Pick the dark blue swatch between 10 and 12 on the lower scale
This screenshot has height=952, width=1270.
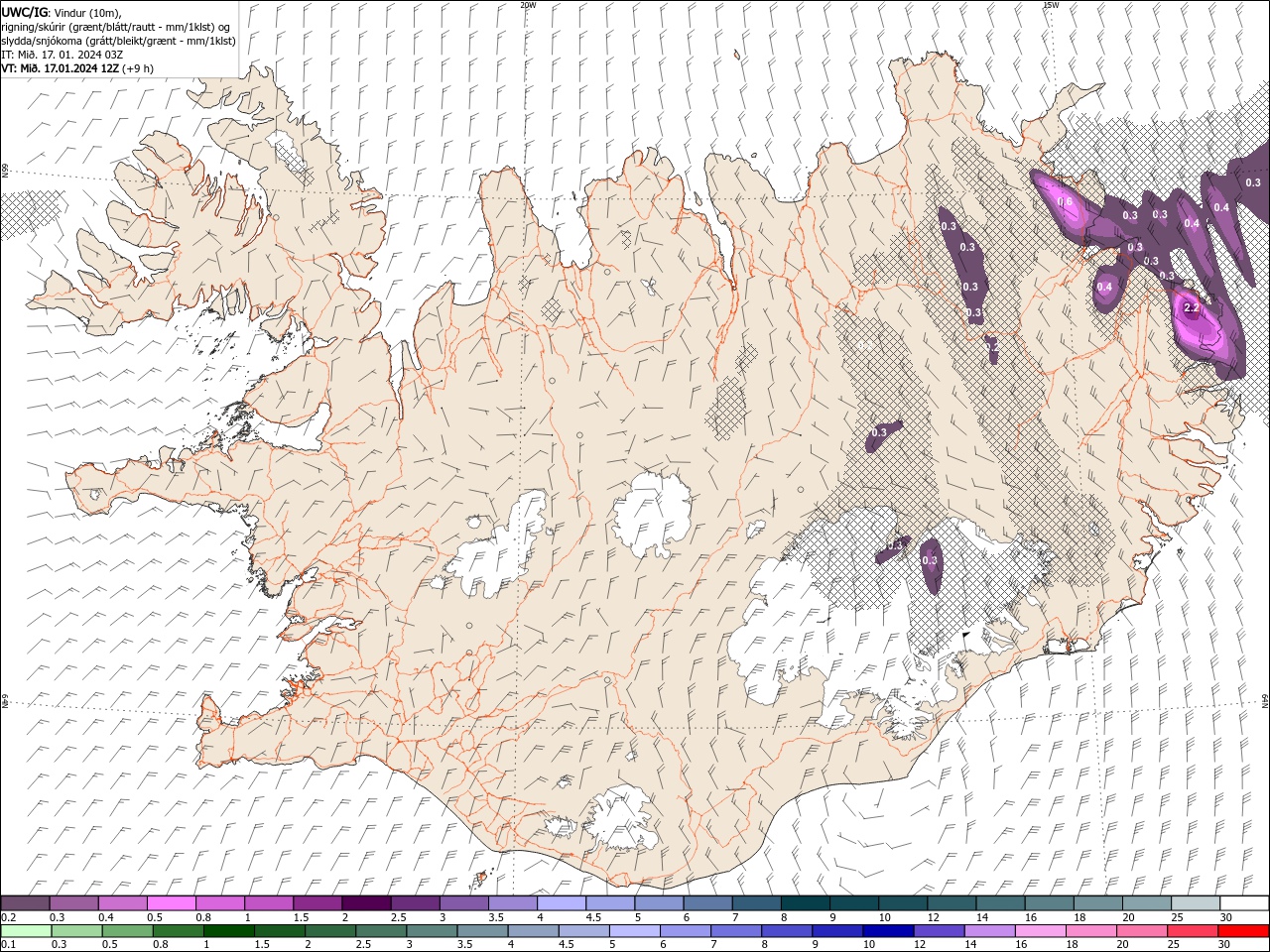[x=888, y=931]
